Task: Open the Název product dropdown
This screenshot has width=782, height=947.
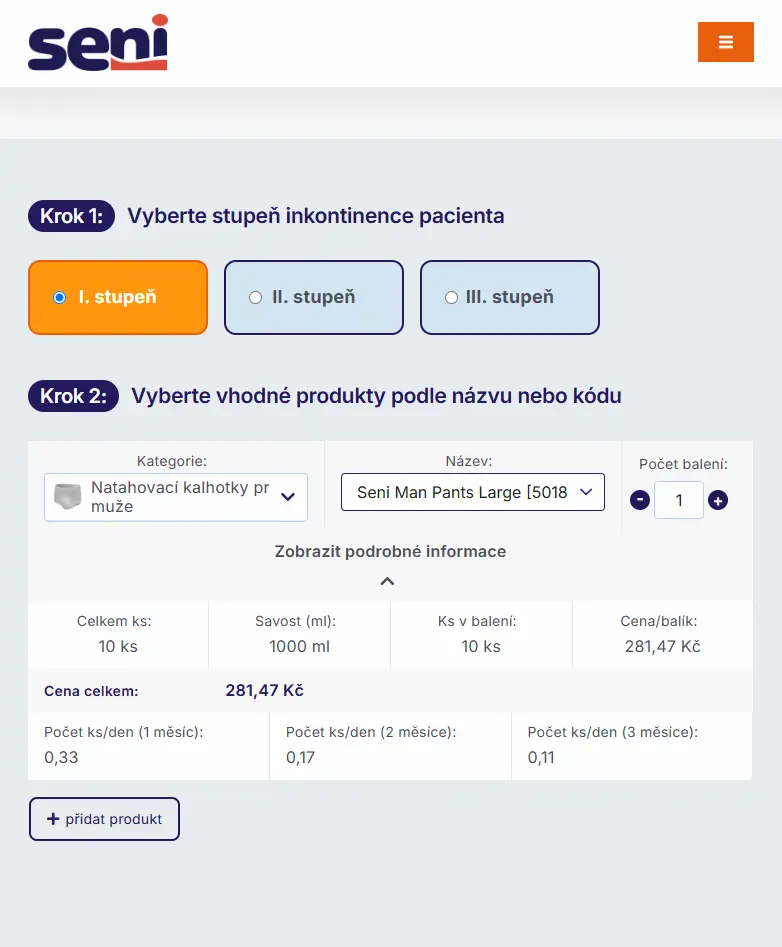Action: (x=473, y=492)
